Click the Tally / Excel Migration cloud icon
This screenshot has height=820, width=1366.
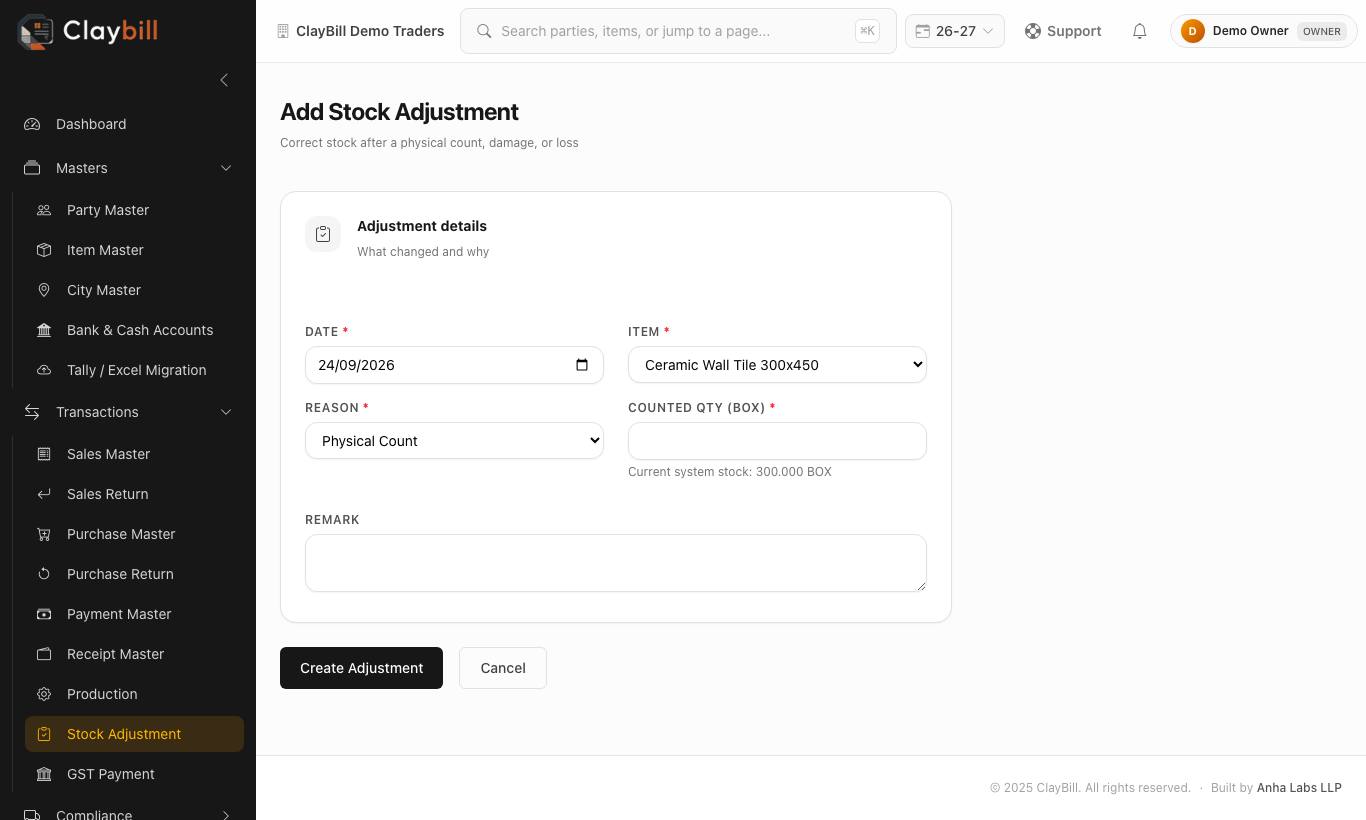pyautogui.click(x=44, y=370)
